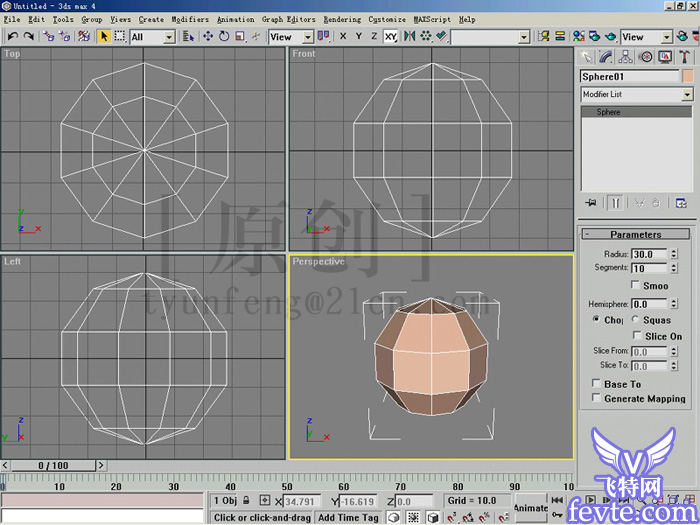The height and width of the screenshot is (525, 700).
Task: Collapse the Parameters rollout
Action: [636, 234]
